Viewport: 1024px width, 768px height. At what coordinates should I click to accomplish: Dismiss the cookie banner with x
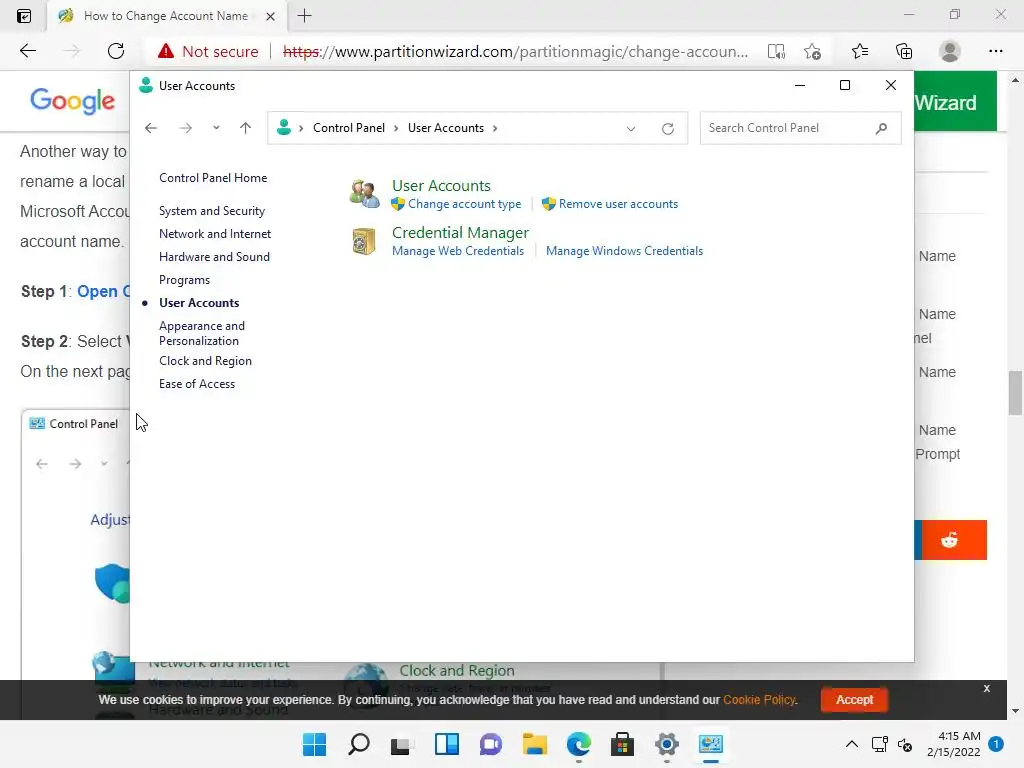(986, 688)
